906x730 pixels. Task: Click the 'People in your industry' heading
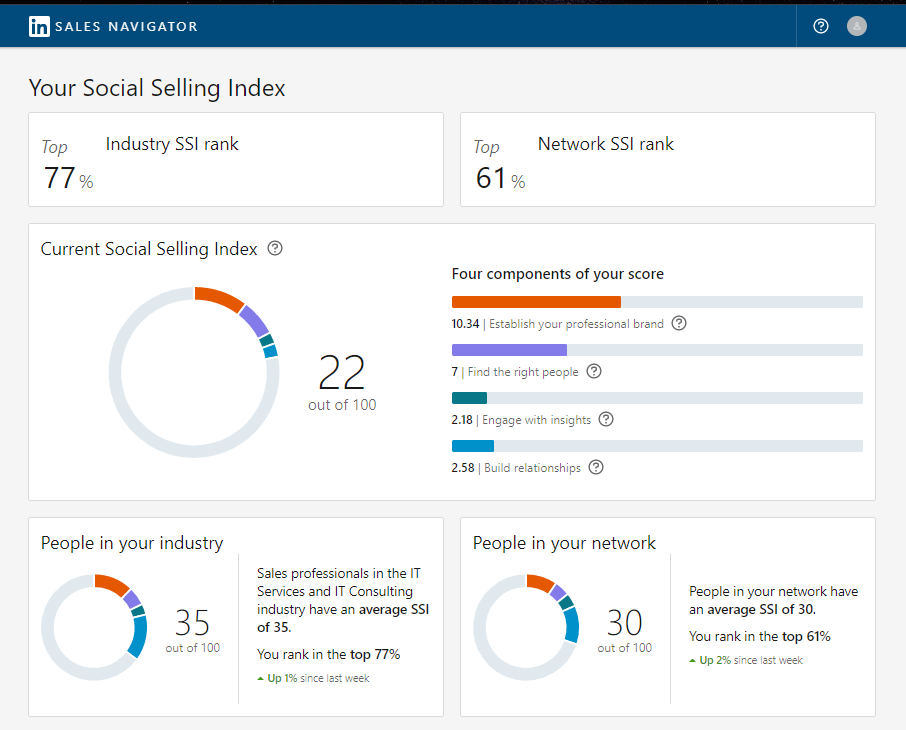pyautogui.click(x=132, y=543)
